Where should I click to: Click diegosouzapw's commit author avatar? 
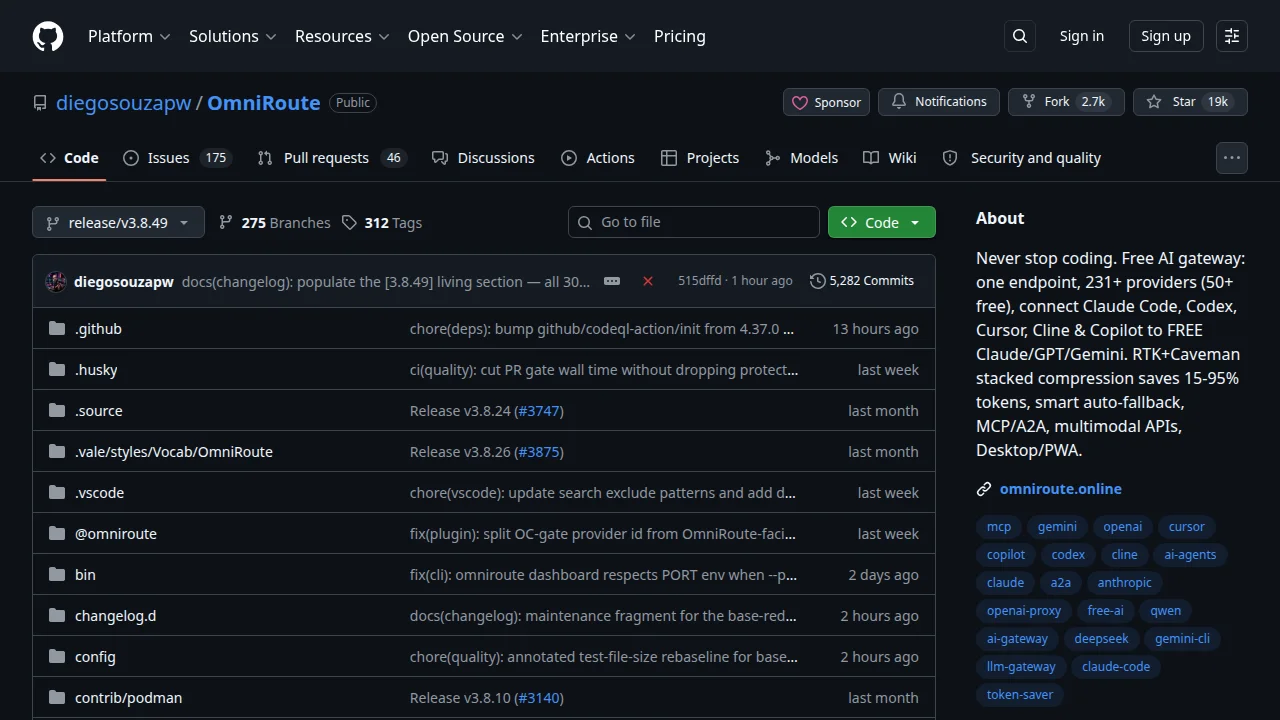point(56,282)
